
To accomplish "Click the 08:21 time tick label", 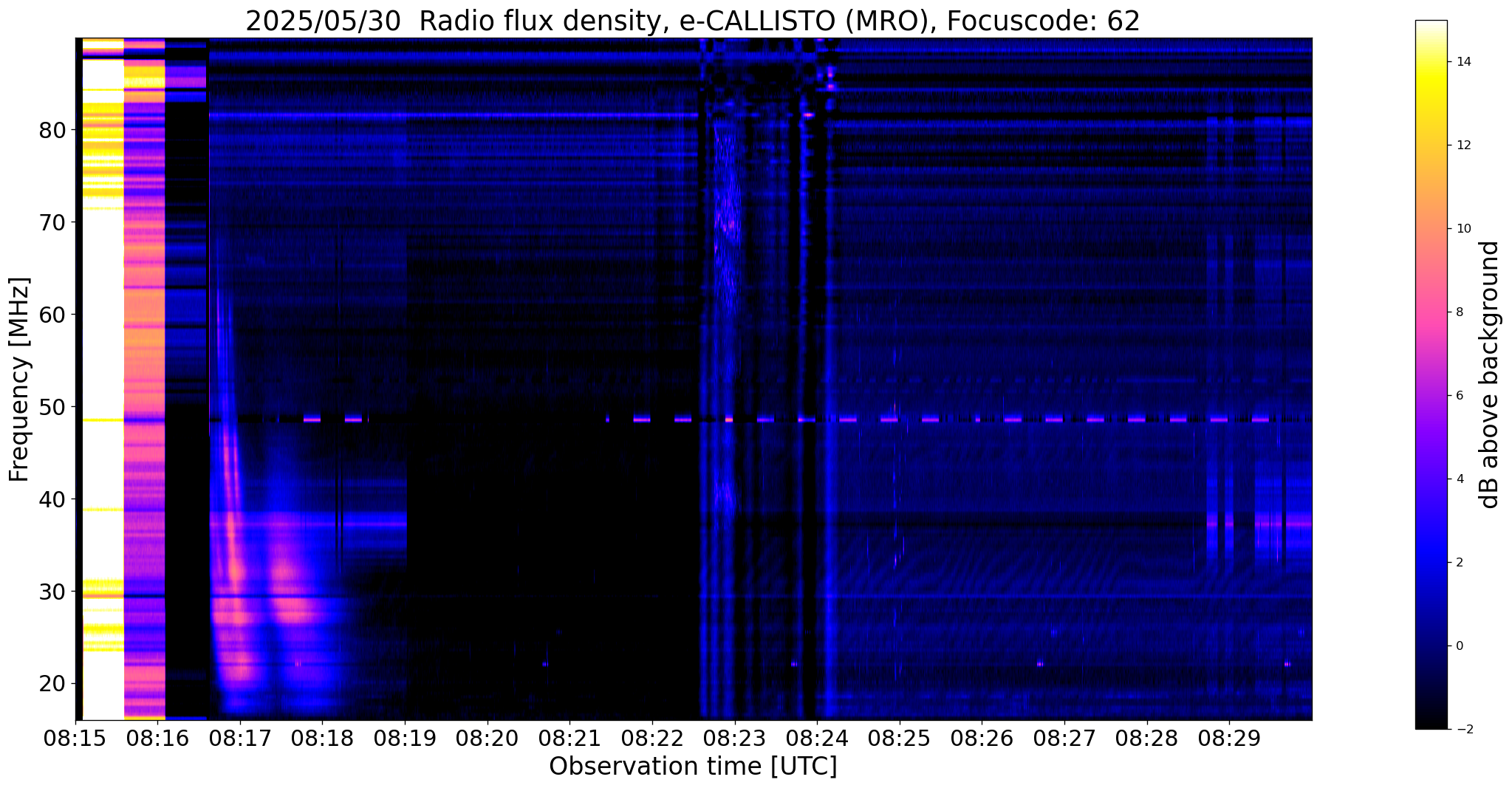I will pyautogui.click(x=569, y=738).
